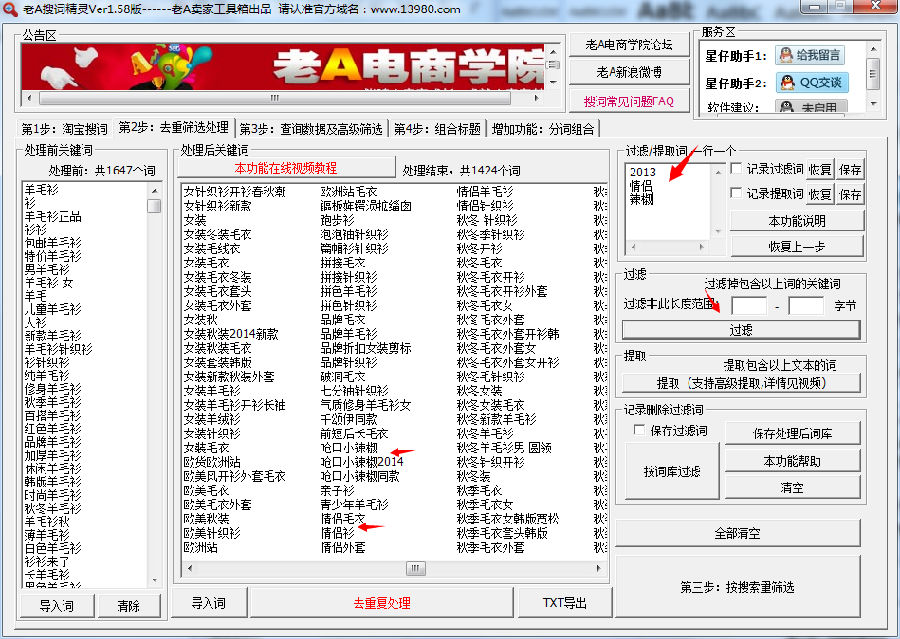
Task: Select 秋冬毛衣外套开衫韩 keyword
Action: 508,334
